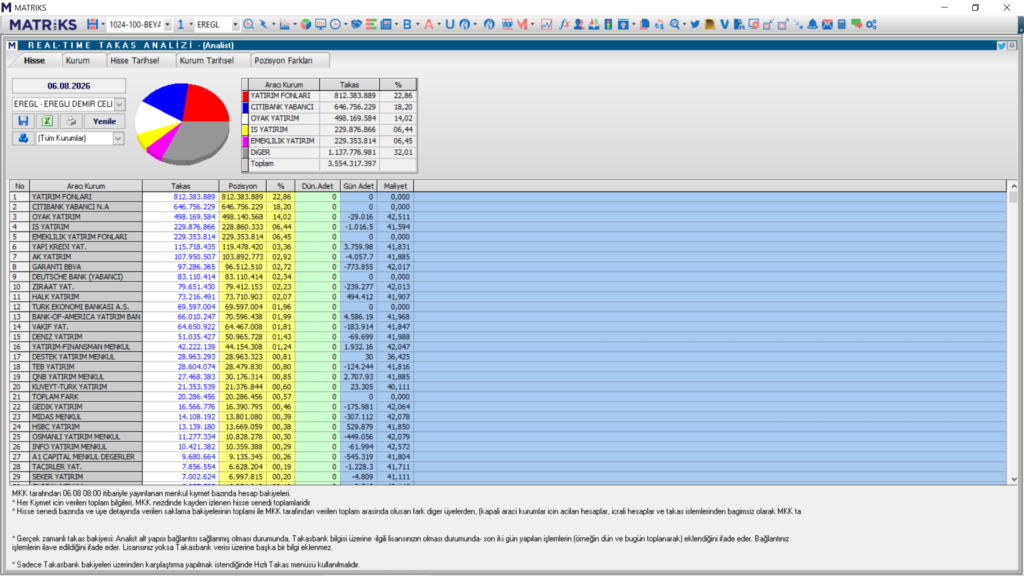Click the red YATIRIM FONLARI legend swatch

click(x=246, y=96)
